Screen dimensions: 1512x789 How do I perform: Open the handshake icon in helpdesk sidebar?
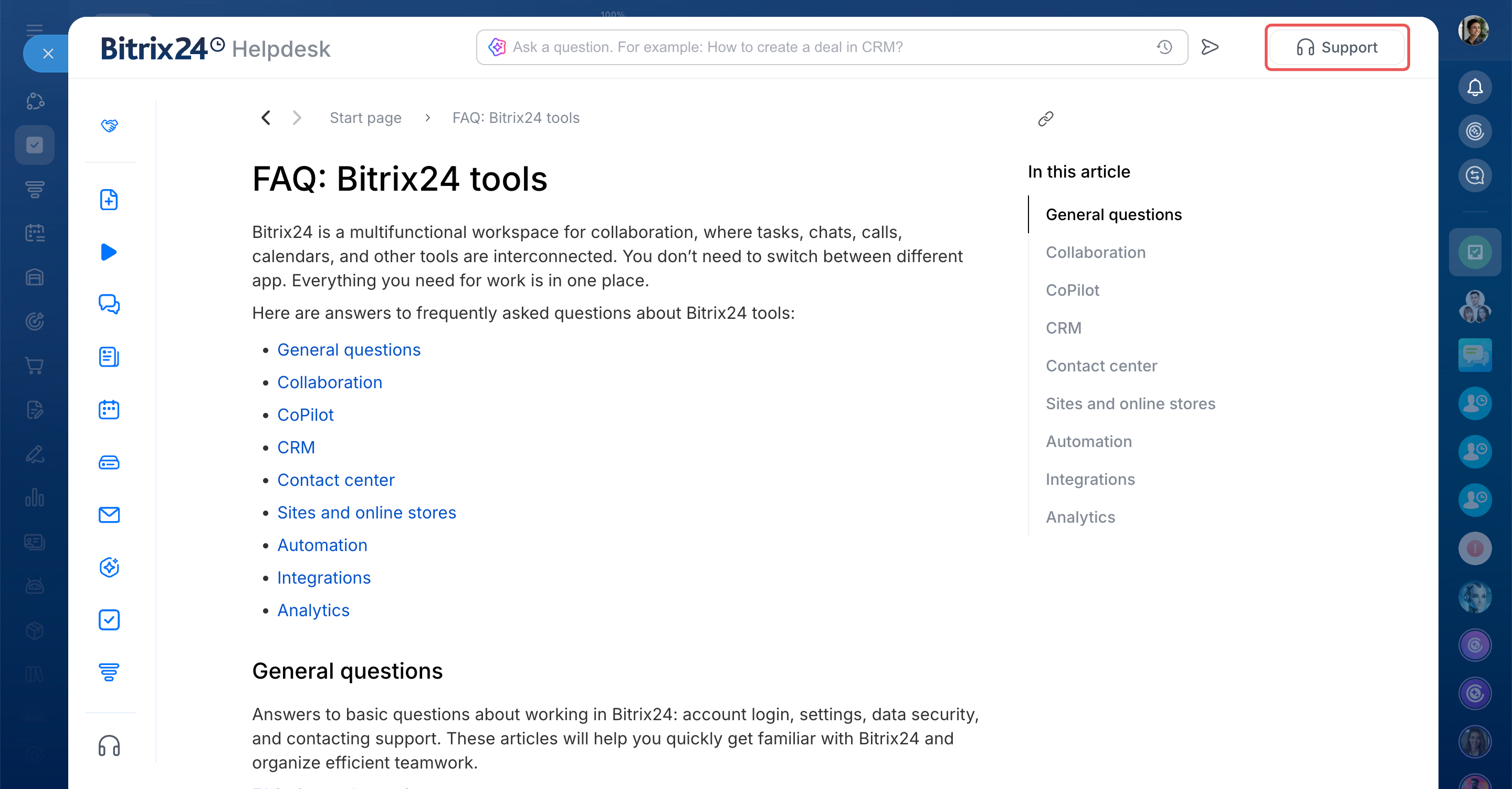coord(109,125)
